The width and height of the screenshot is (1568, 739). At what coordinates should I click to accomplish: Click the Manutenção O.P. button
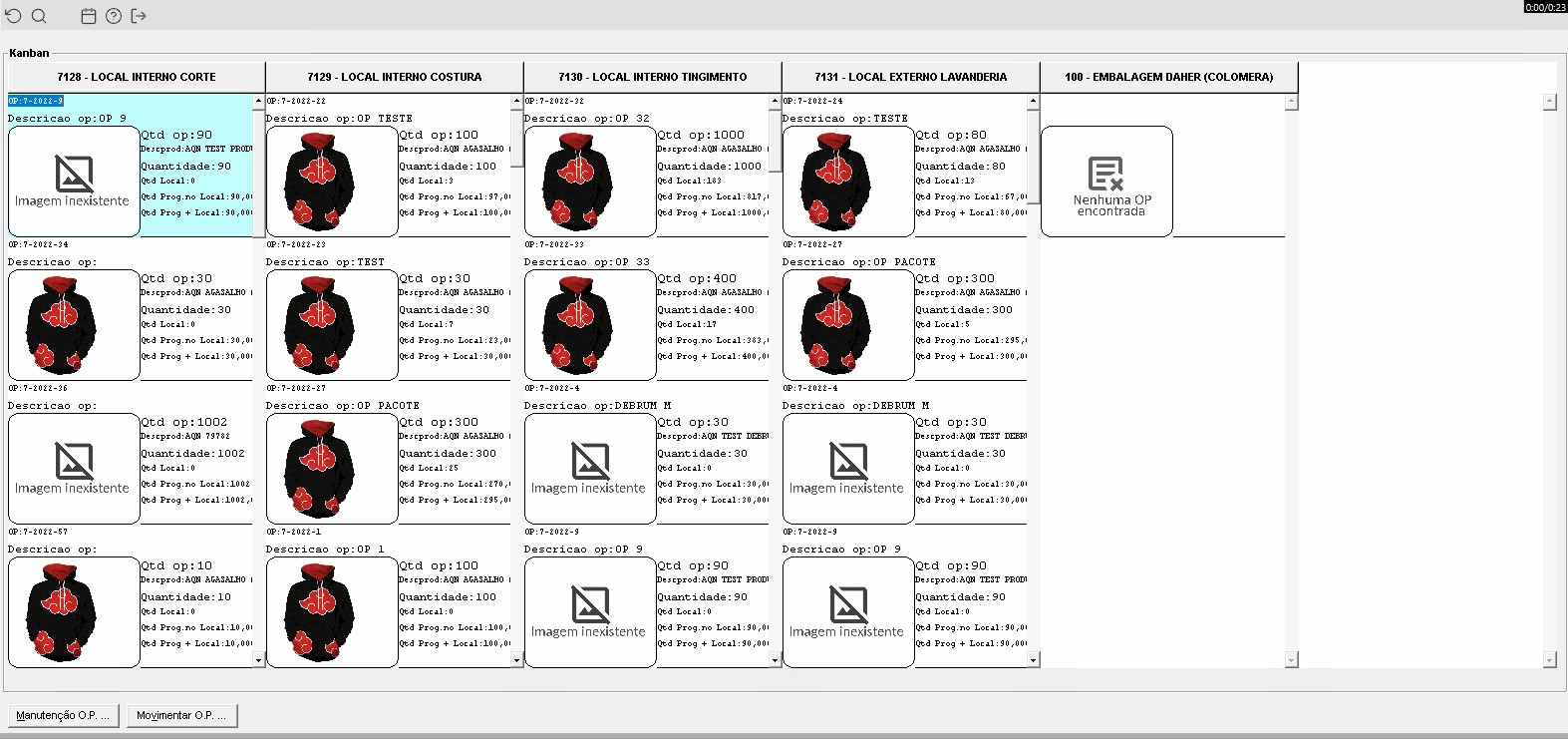coord(64,715)
